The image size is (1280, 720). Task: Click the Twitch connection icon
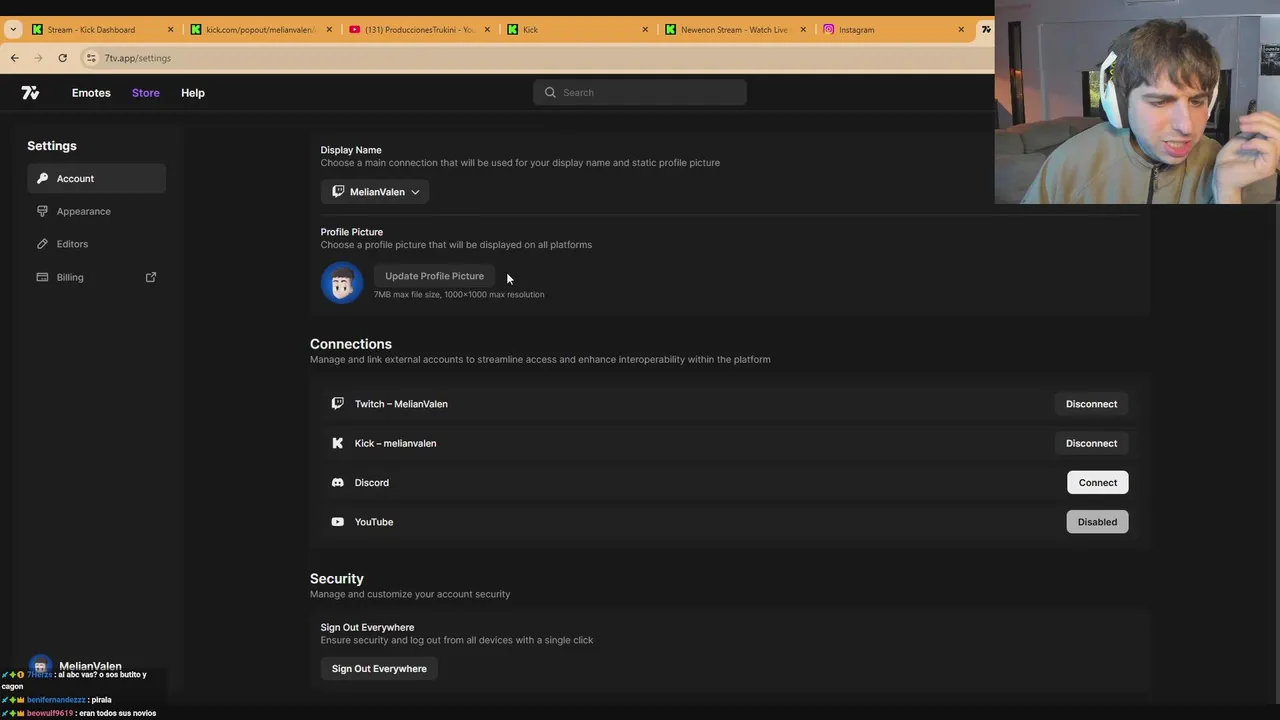coord(337,404)
